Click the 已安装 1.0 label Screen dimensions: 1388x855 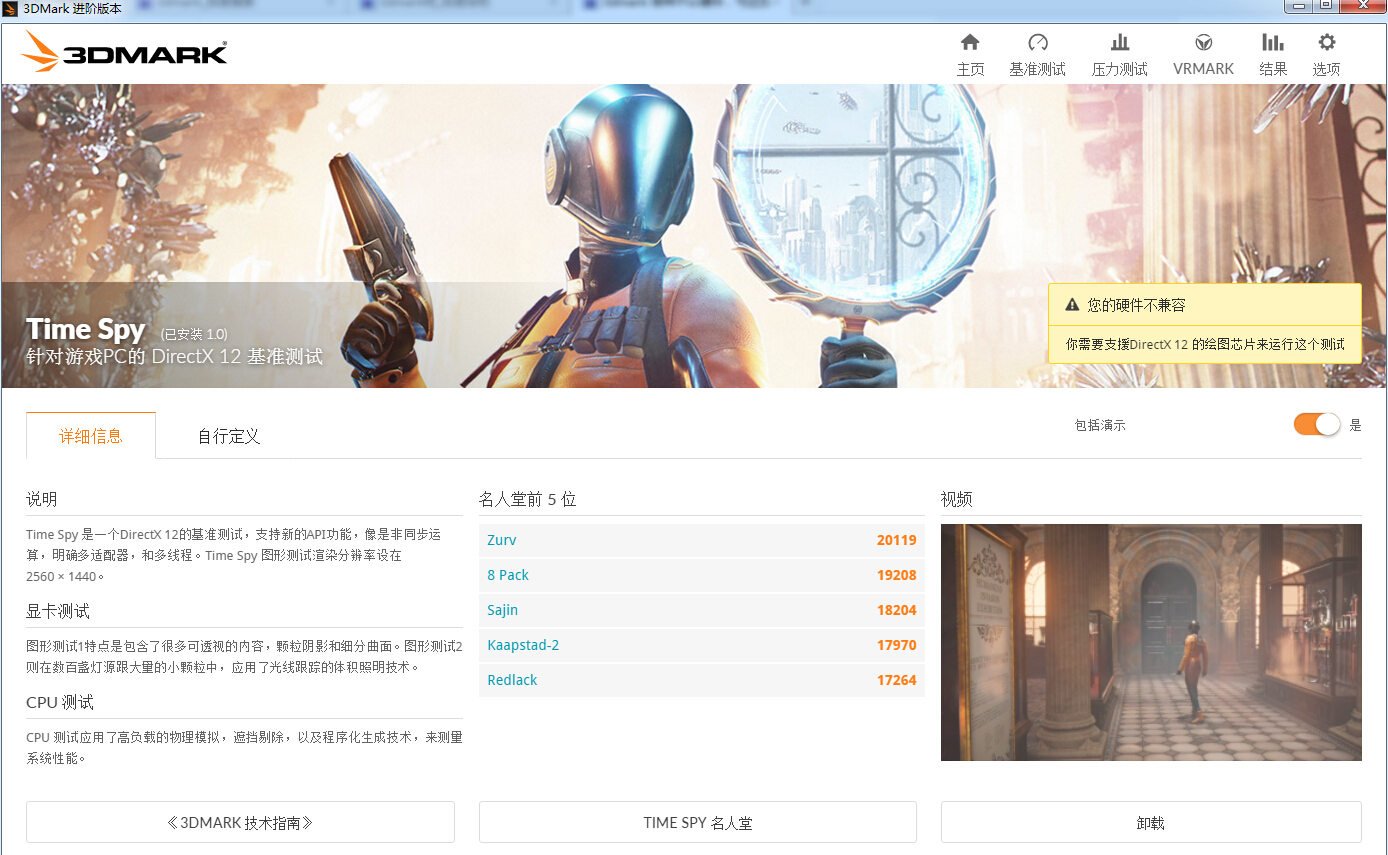pyautogui.click(x=195, y=334)
